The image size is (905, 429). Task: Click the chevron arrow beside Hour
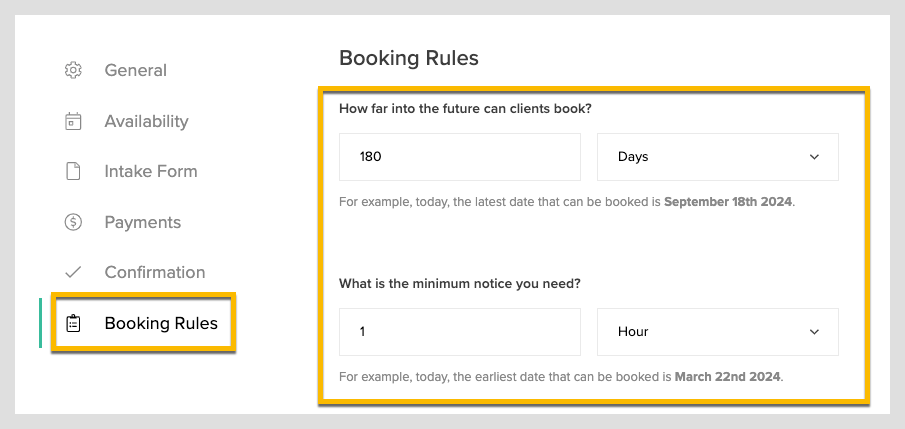click(814, 332)
